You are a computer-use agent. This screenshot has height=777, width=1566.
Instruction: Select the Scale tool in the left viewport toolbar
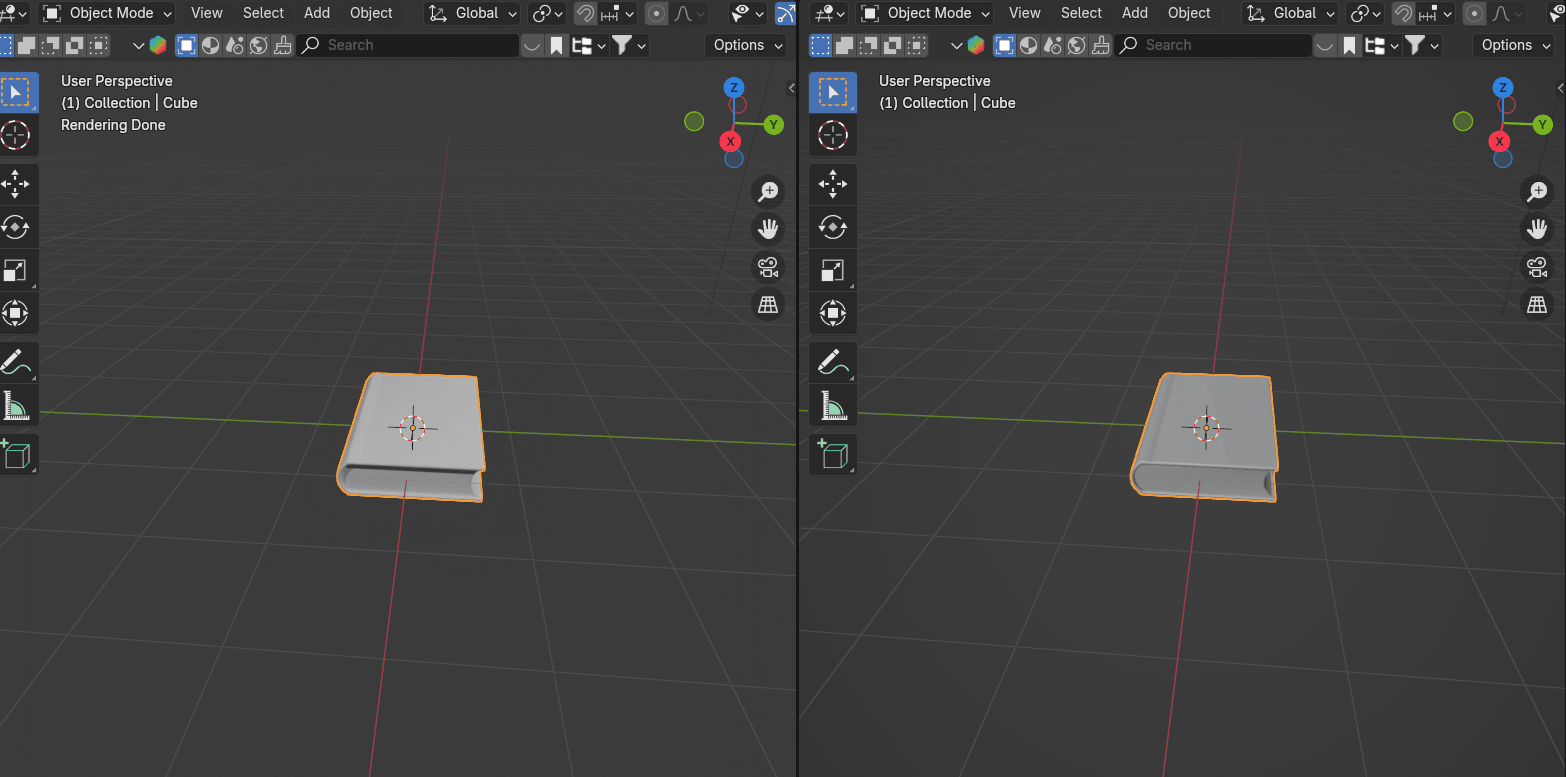[16, 270]
